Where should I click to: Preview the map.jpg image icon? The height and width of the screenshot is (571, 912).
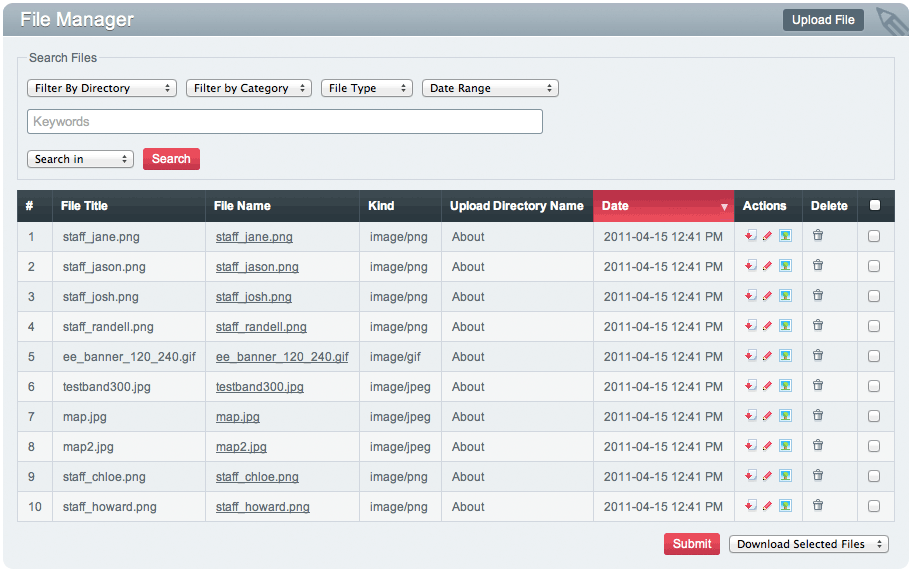pyautogui.click(x=785, y=415)
